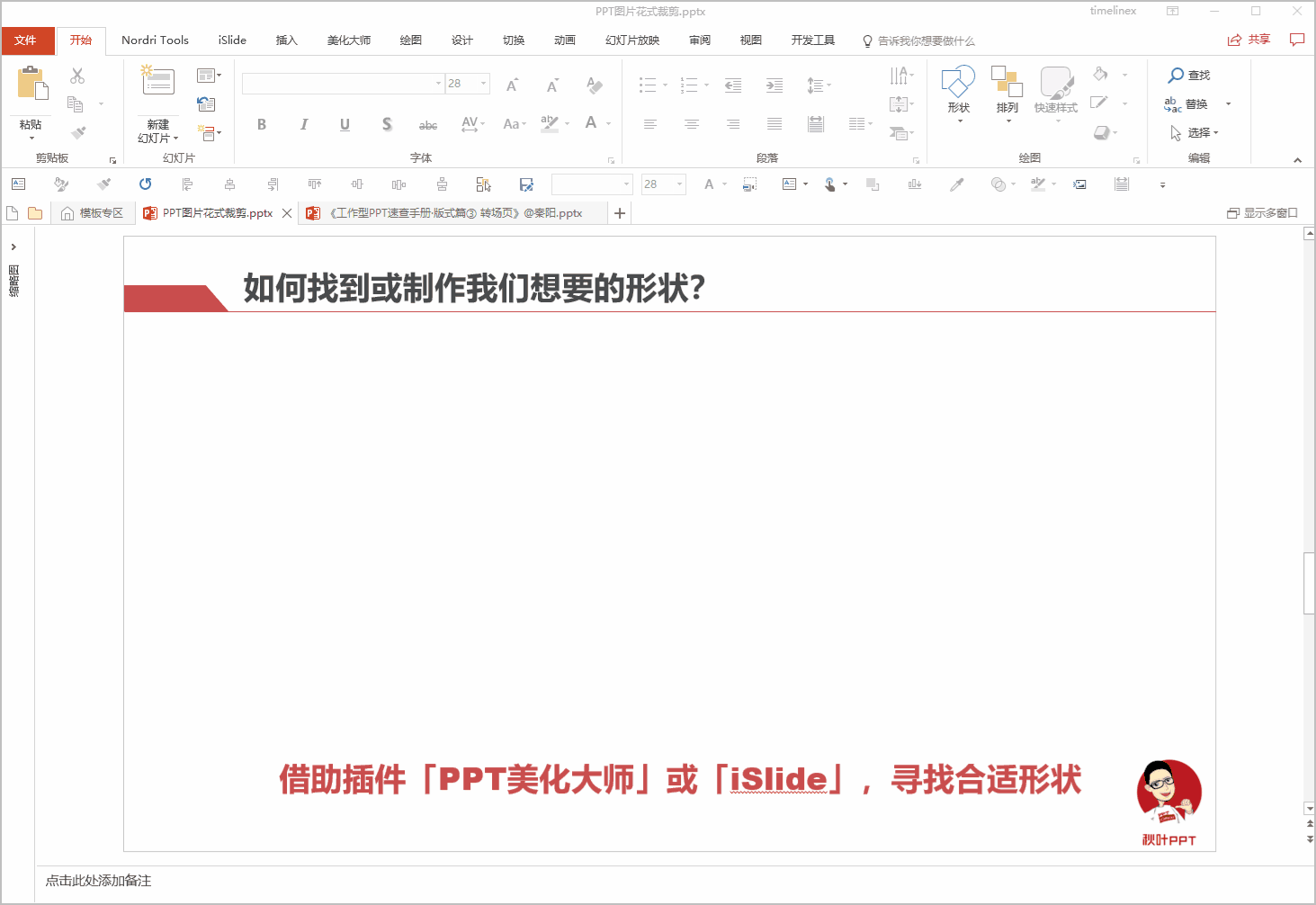Click the Cut scissors icon
The height and width of the screenshot is (905, 1316).
(x=77, y=76)
